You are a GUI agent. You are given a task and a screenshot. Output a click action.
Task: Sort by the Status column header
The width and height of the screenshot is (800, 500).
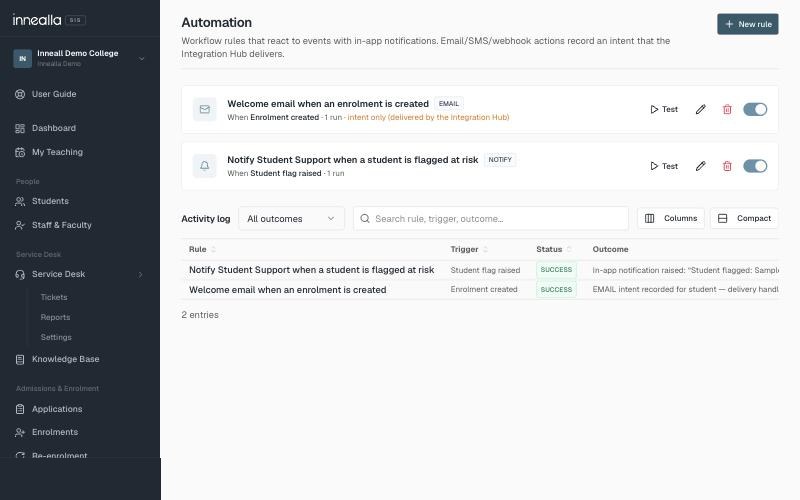pos(554,249)
